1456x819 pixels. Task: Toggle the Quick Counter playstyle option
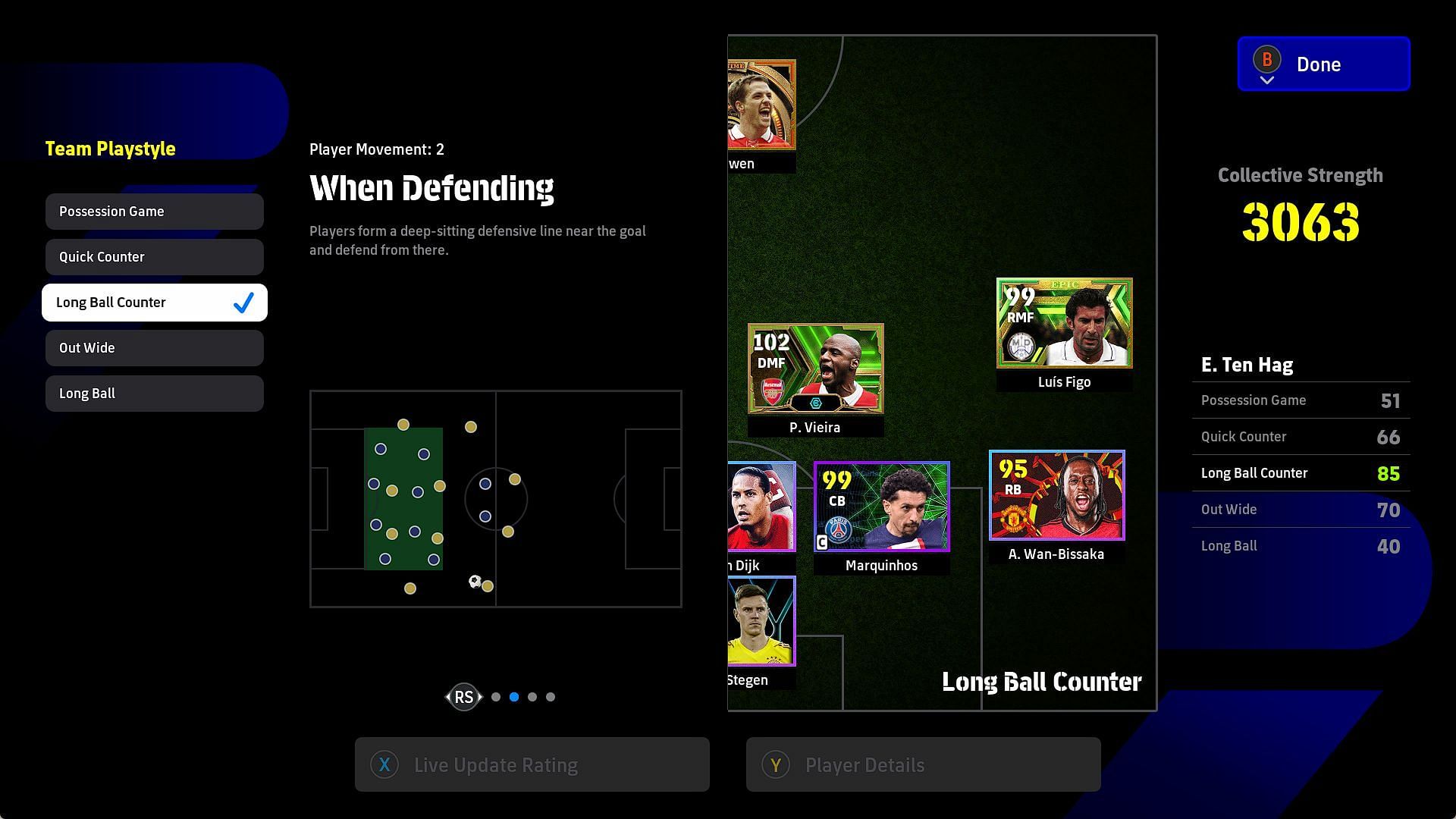tap(155, 256)
